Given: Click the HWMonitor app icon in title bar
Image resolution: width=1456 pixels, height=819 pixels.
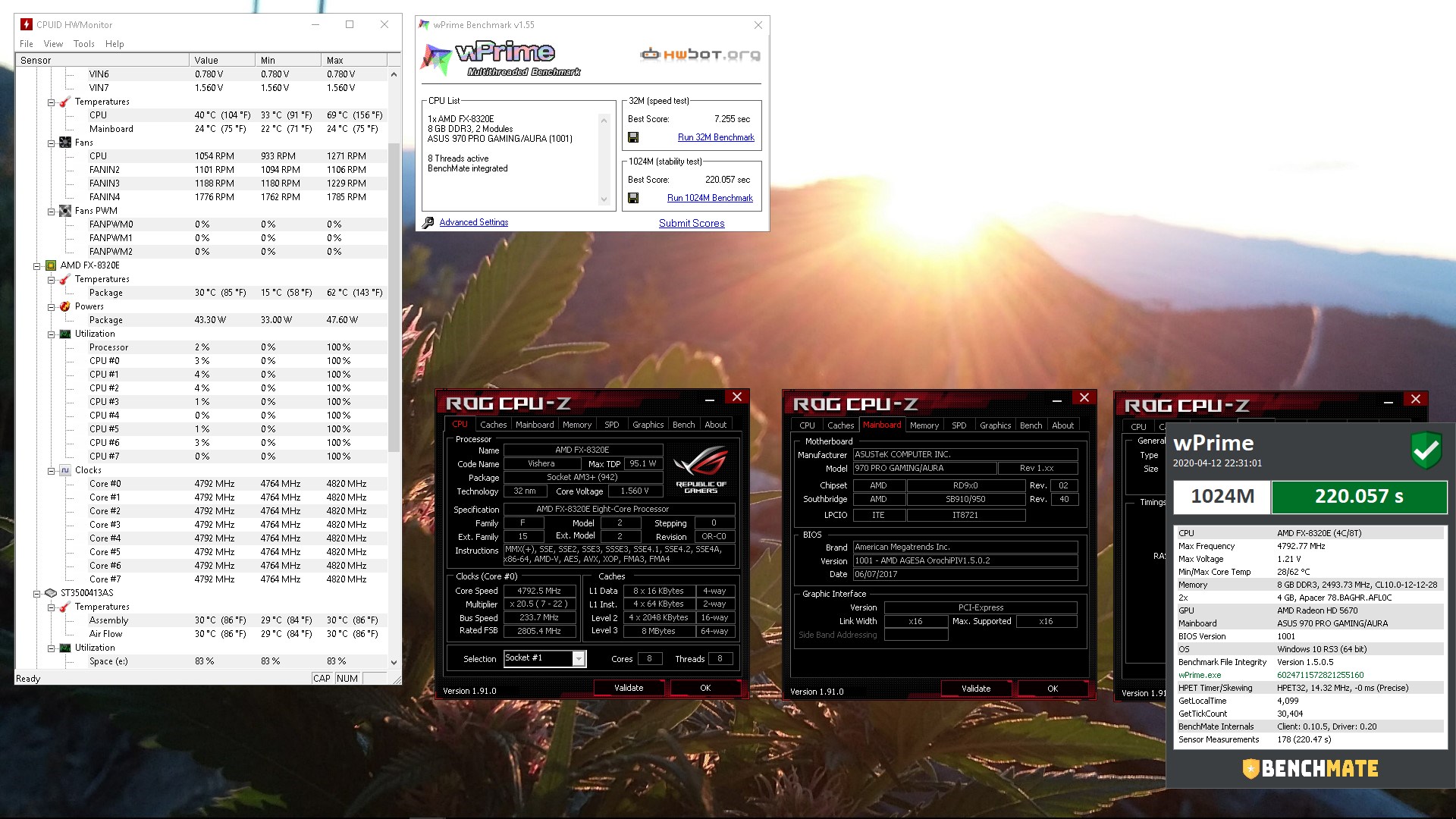Looking at the screenshot, I should [27, 24].
